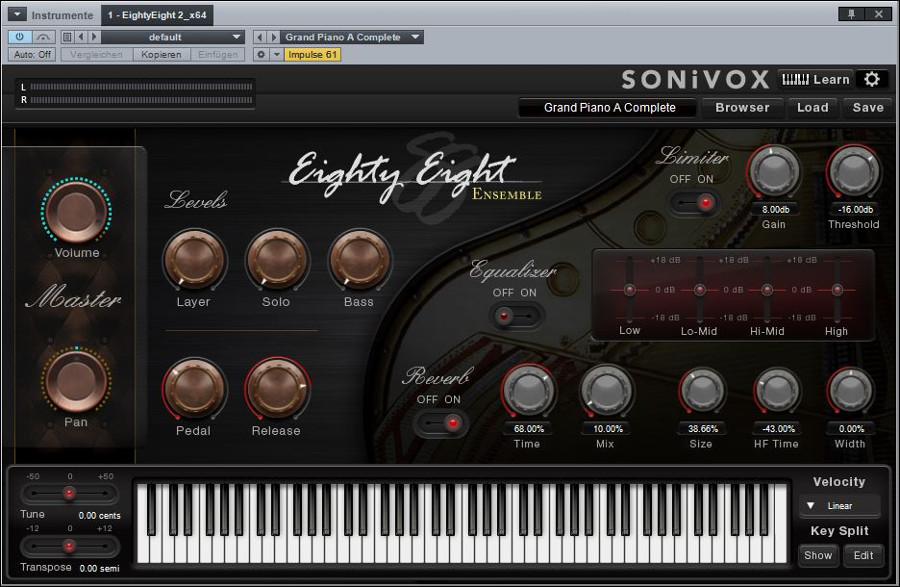Expand the dropdown arrow beside the gear icon

tap(276, 55)
